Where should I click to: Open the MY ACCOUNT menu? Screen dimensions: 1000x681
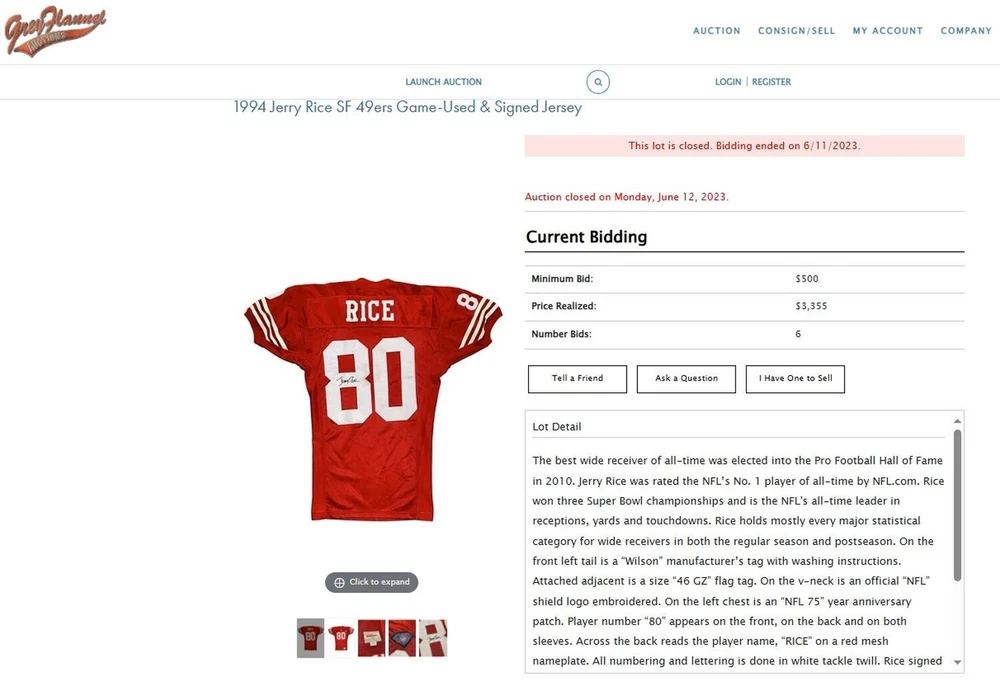[888, 31]
